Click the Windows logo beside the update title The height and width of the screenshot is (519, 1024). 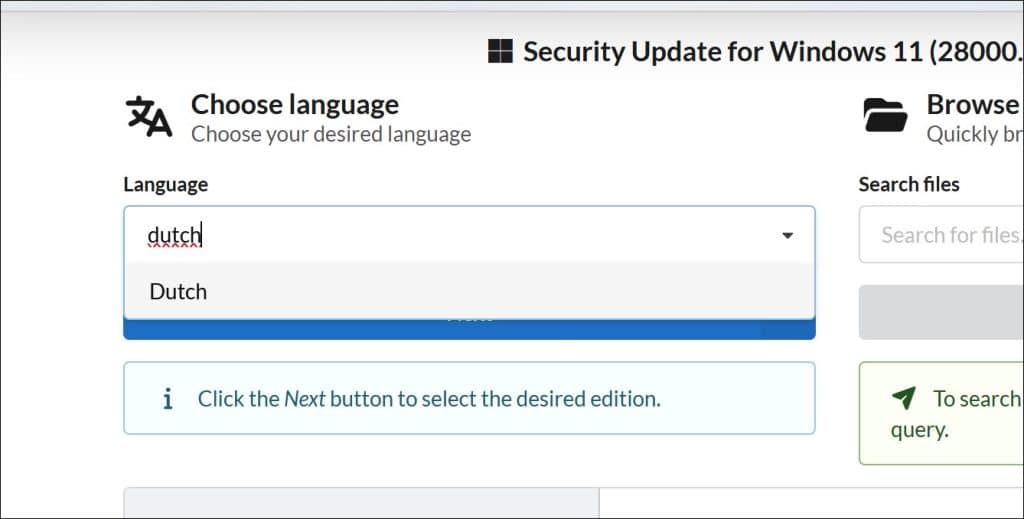(x=500, y=51)
